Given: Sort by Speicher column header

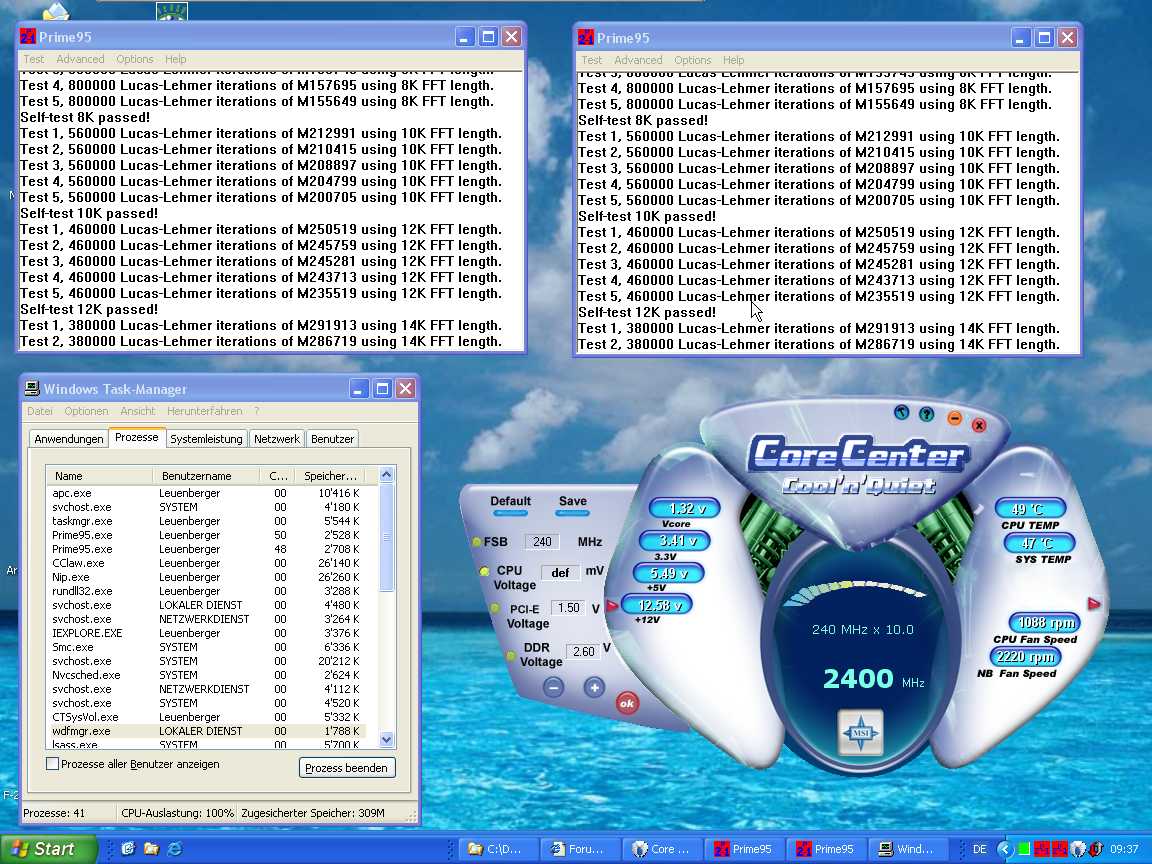Looking at the screenshot, I should tap(330, 476).
